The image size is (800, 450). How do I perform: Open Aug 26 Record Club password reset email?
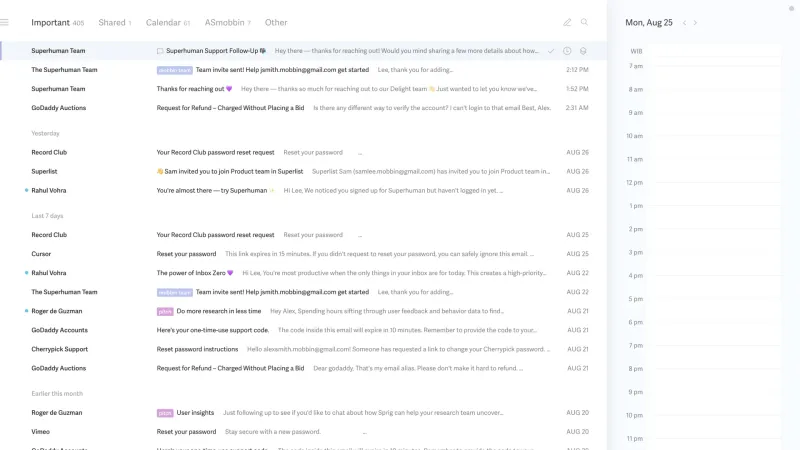304,153
